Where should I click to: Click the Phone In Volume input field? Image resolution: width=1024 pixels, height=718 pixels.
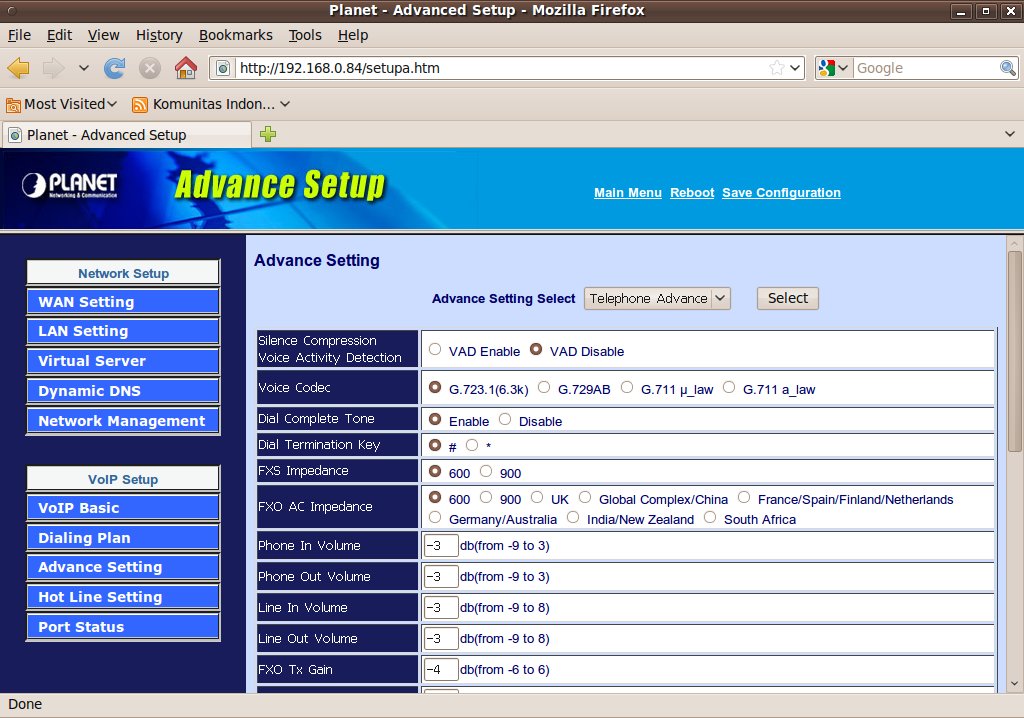pyautogui.click(x=441, y=546)
